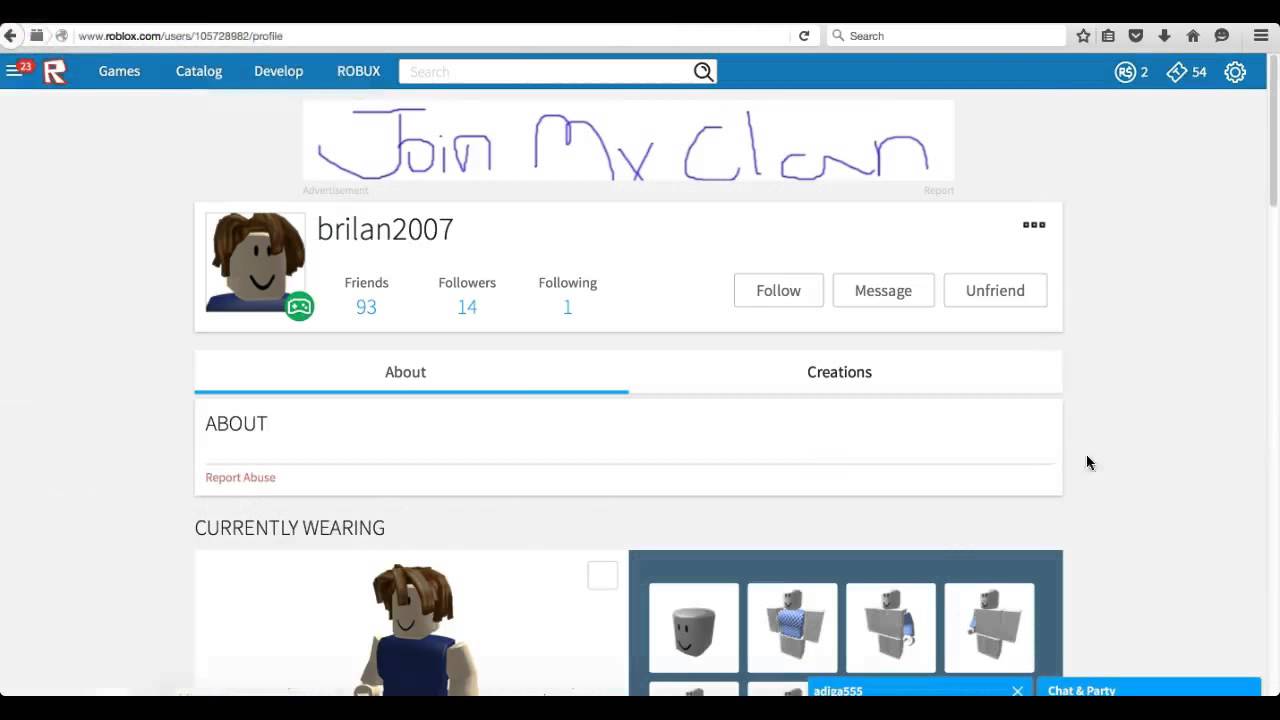Open the settings gear icon

[1235, 72]
